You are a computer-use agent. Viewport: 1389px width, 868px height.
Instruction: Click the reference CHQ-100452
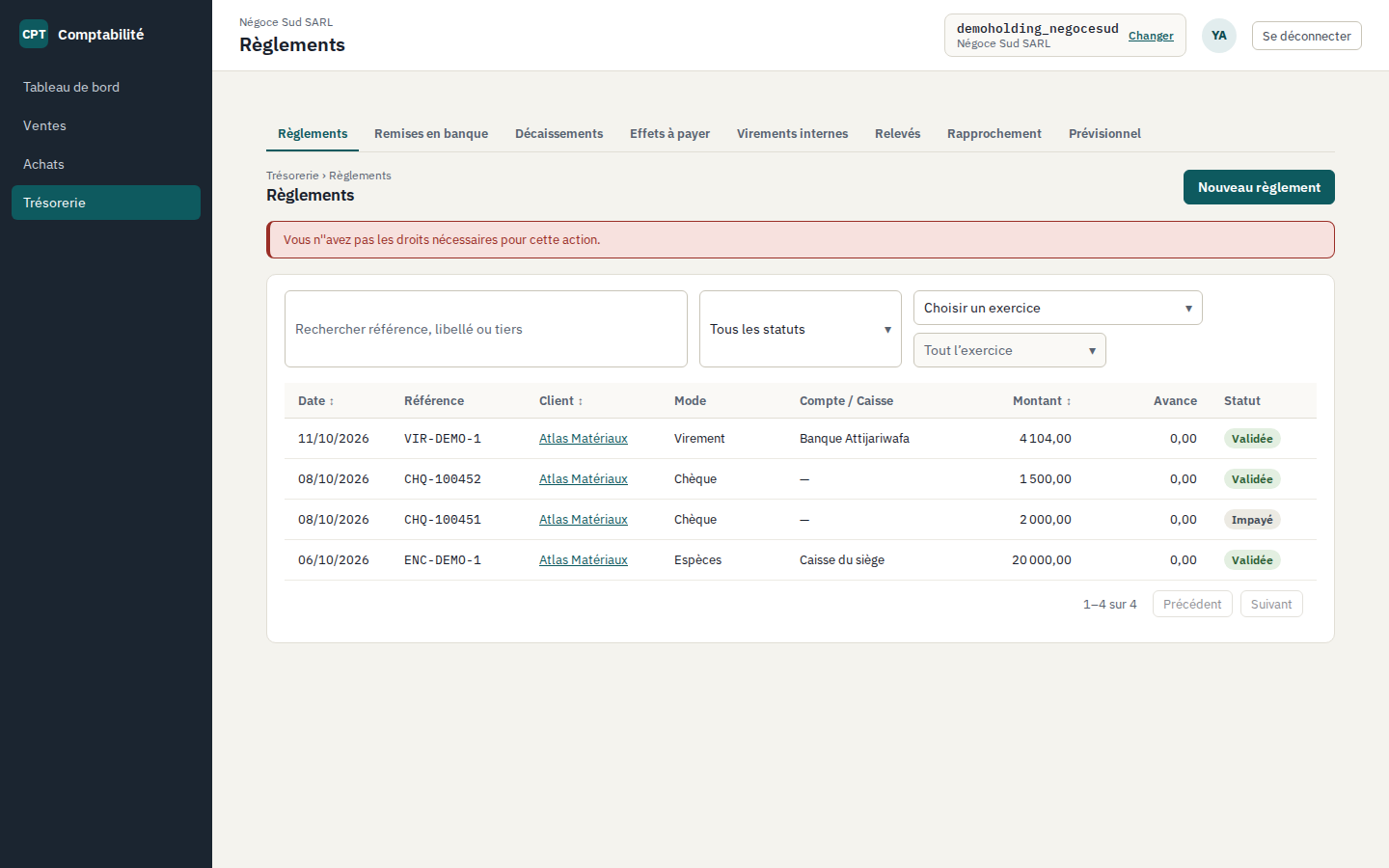443,479
